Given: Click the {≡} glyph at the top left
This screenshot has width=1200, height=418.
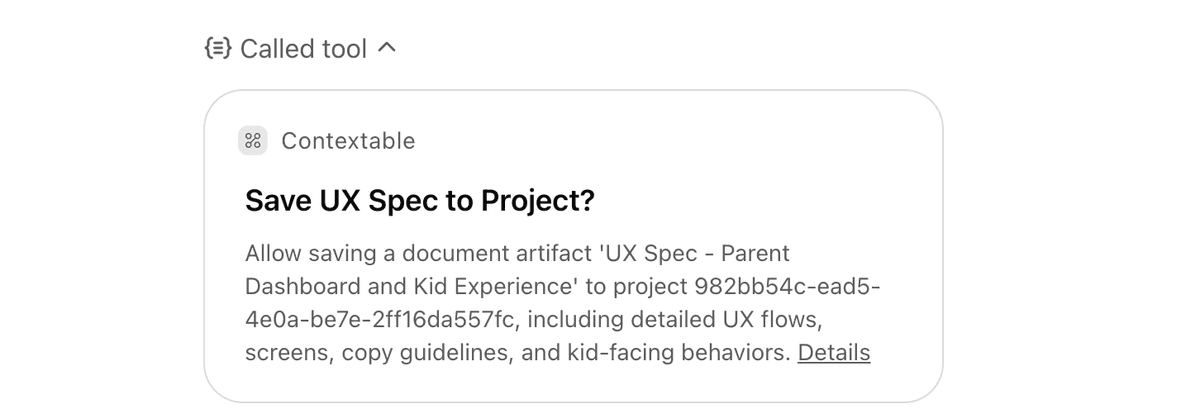Looking at the screenshot, I should pos(218,48).
